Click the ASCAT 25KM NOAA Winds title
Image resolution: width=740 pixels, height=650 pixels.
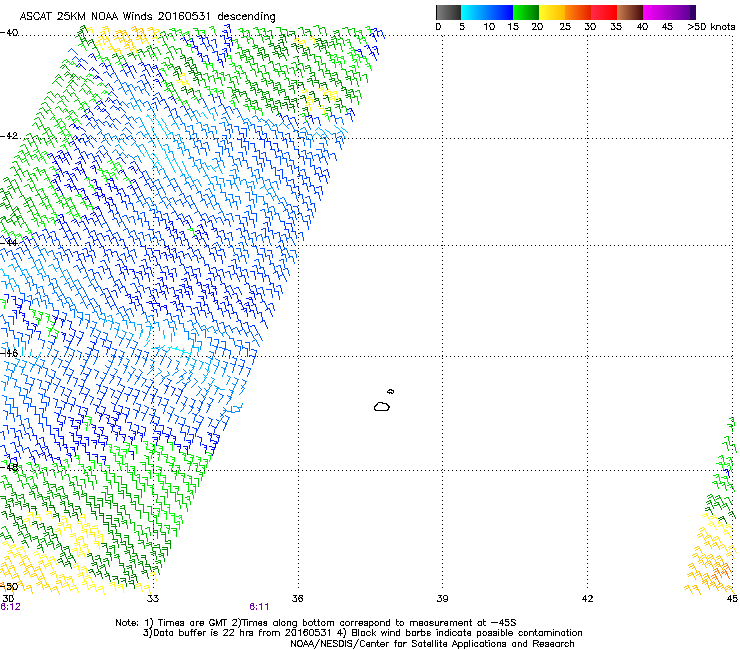coord(147,17)
